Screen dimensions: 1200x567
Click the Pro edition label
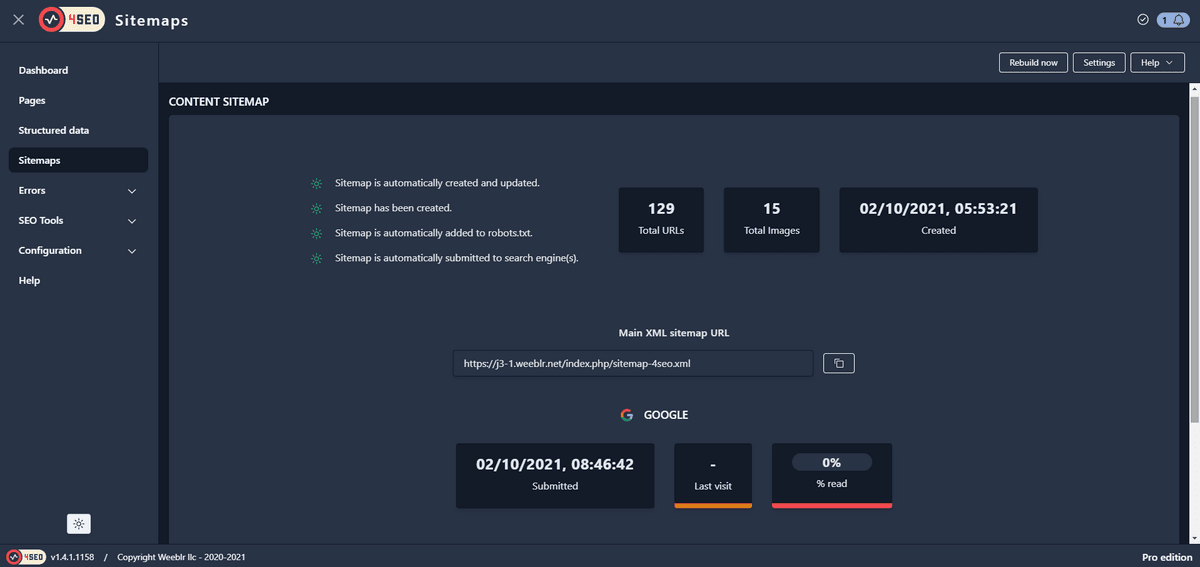[1167, 557]
